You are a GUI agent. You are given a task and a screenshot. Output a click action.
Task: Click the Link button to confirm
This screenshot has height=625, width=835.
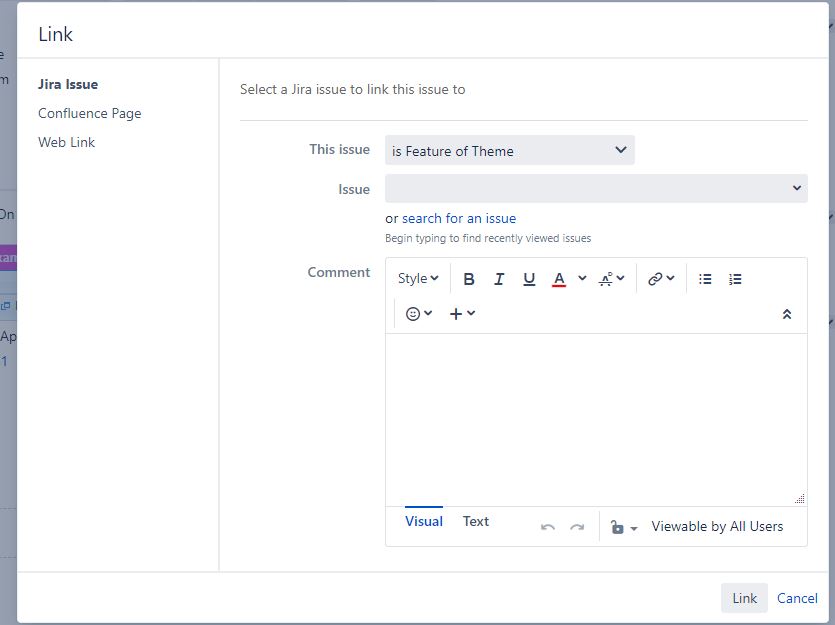point(744,598)
